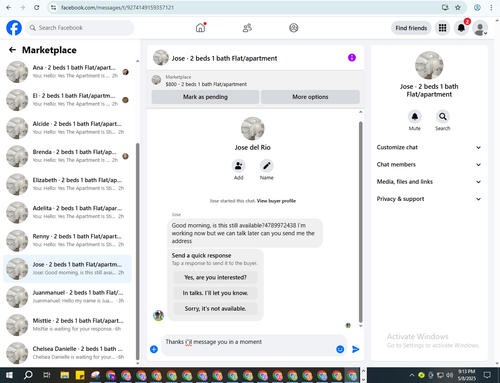The height and width of the screenshot is (383, 500).
Task: Open File Explorer from the taskbar
Action: click(65, 375)
